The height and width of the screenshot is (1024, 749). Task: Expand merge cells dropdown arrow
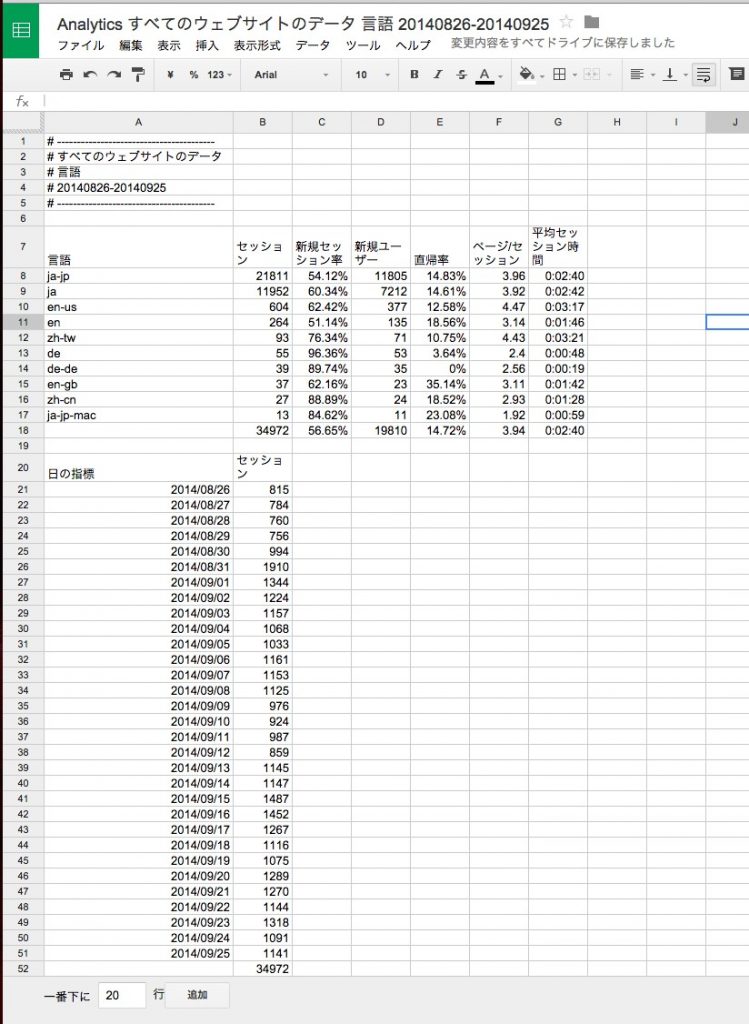(x=609, y=75)
